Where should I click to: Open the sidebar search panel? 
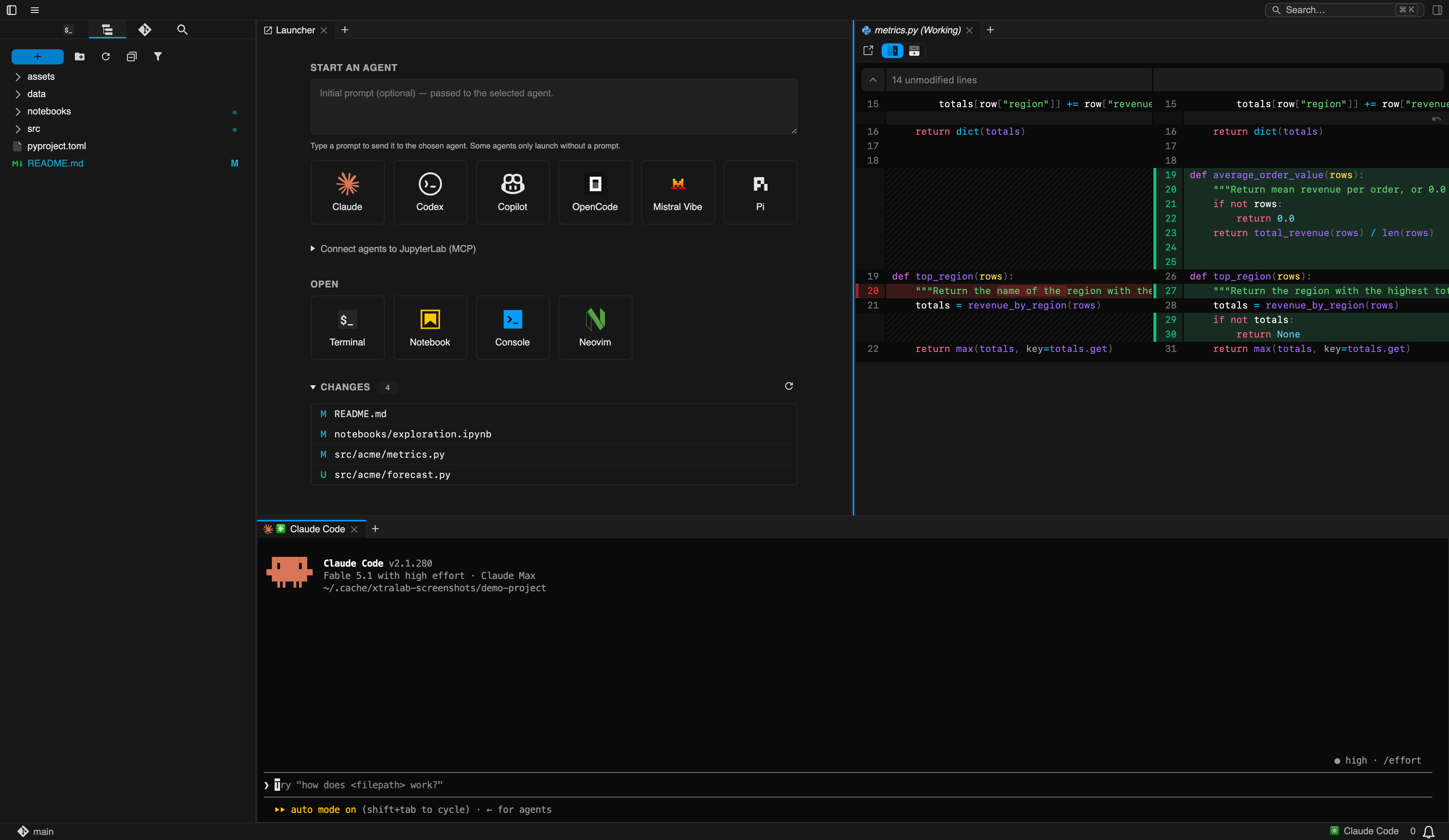tap(182, 30)
